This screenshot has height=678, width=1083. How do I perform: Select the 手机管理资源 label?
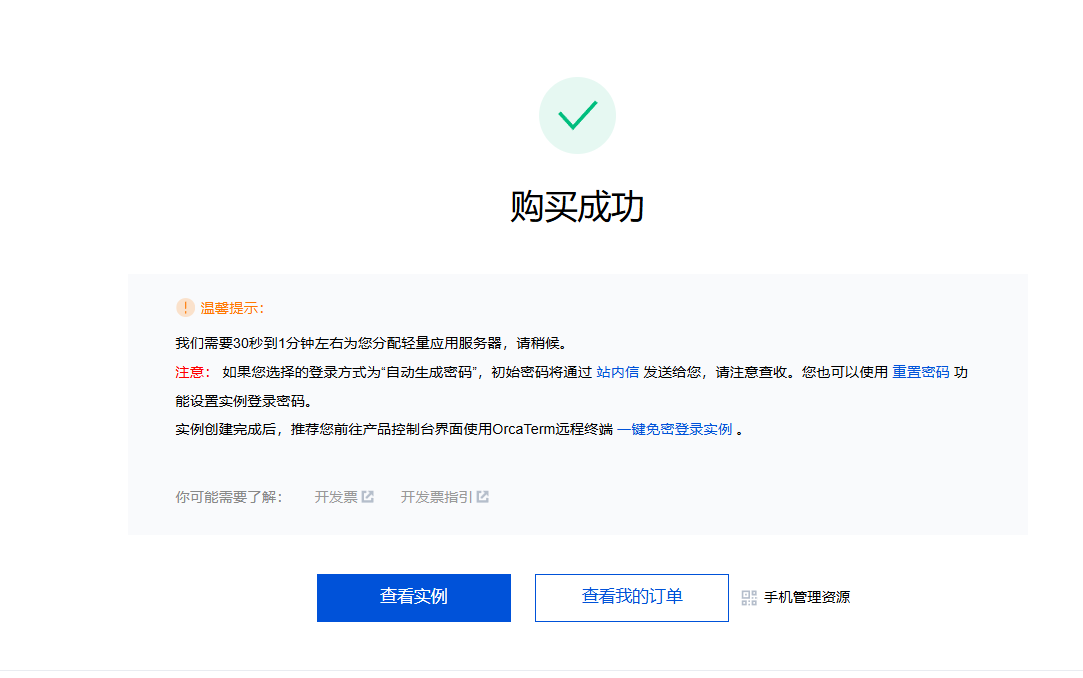coord(806,598)
